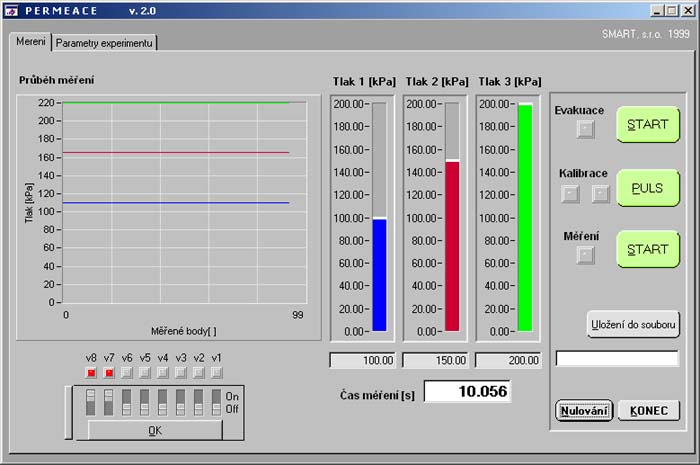Start evacuation with the Evakuace START button
Viewport: 700px width, 465px height.
click(648, 125)
